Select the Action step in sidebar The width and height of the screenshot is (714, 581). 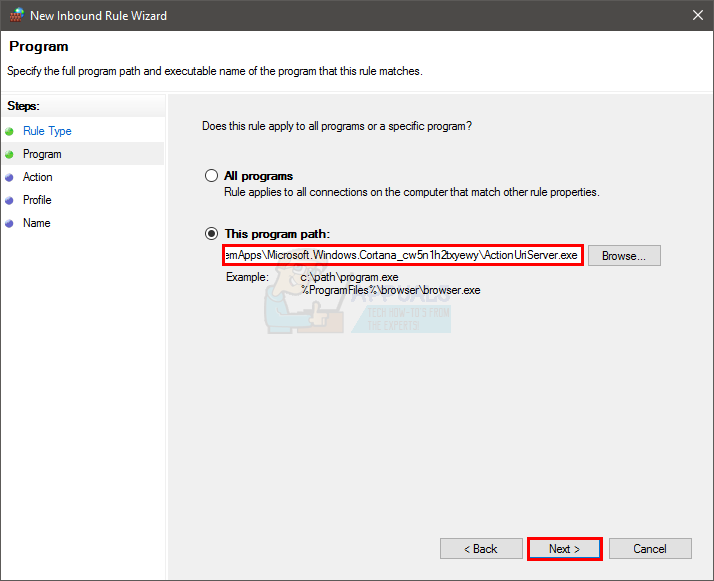37,177
